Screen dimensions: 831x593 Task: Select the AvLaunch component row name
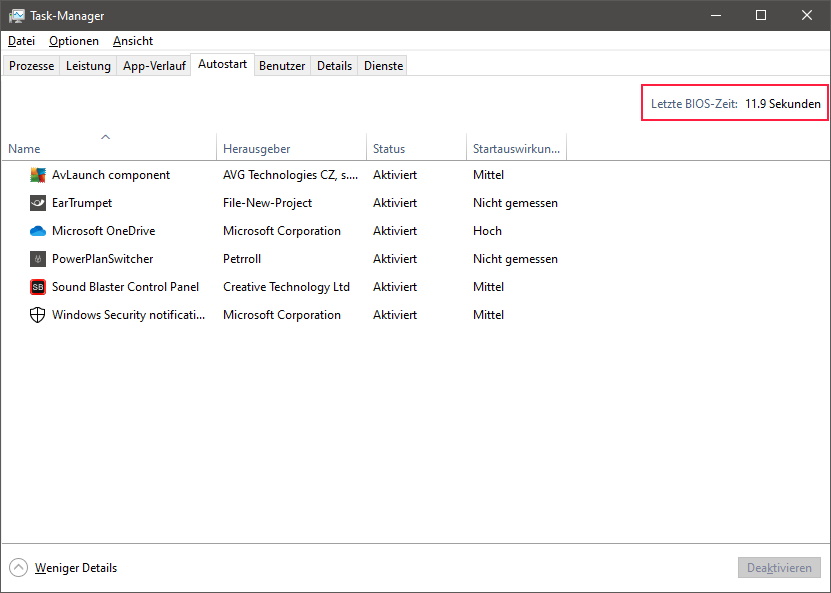[111, 175]
